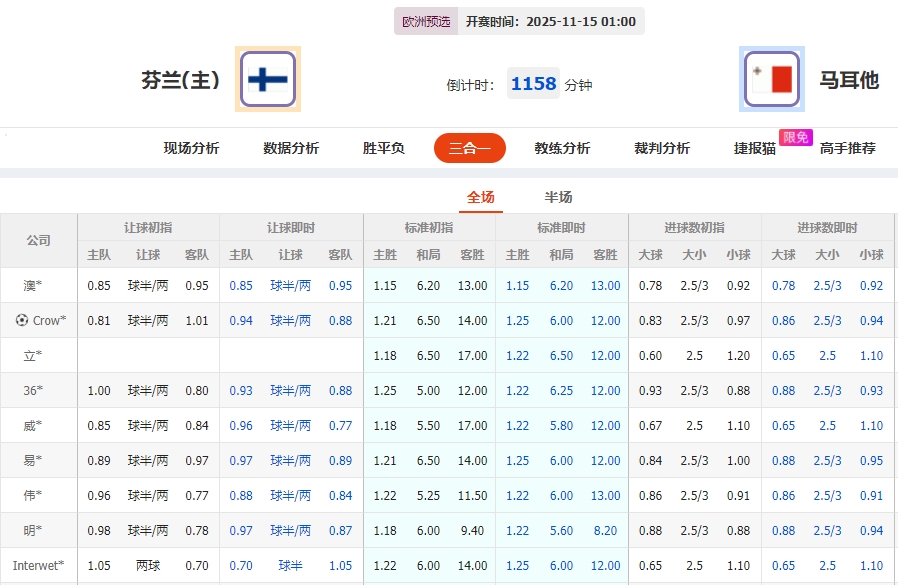Click the pink 限免 badge on 捷报猫
The height and width of the screenshot is (585, 898).
pyautogui.click(x=795, y=138)
